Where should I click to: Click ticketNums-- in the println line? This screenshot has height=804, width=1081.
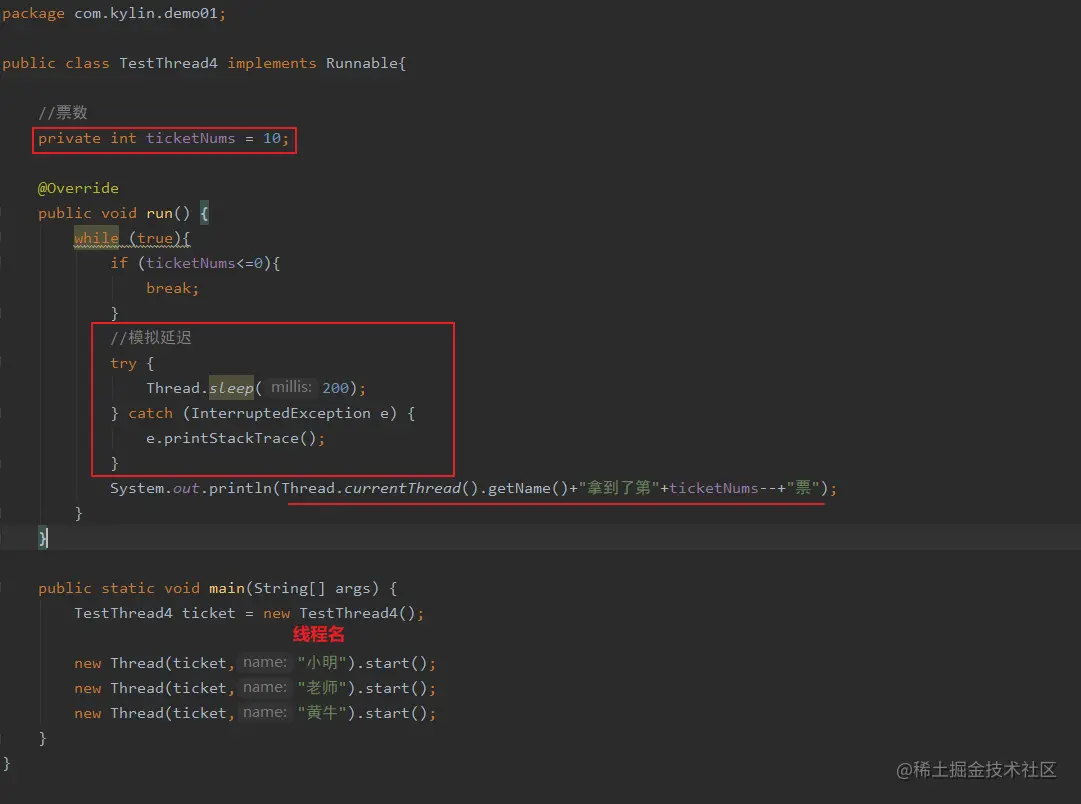pos(723,488)
